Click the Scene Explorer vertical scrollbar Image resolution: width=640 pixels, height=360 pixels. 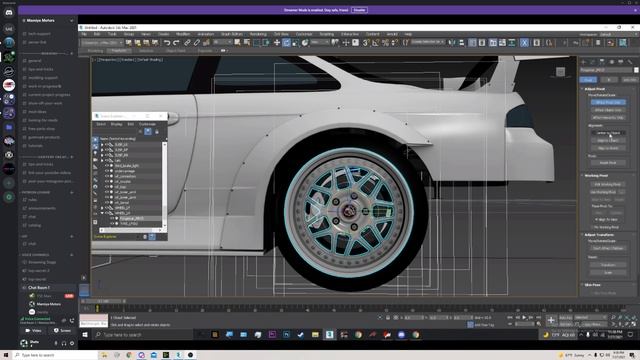165,184
